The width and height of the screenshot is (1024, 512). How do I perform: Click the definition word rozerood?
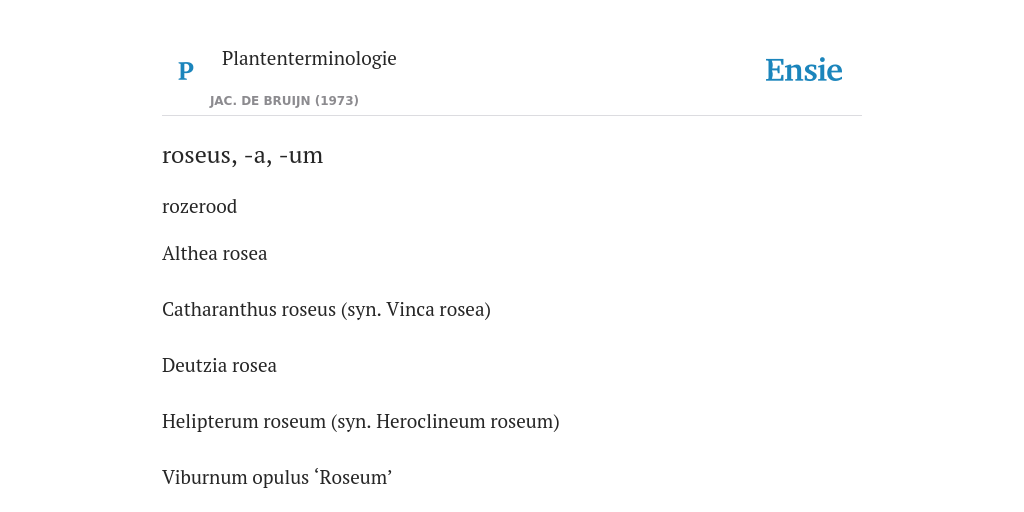[199, 206]
